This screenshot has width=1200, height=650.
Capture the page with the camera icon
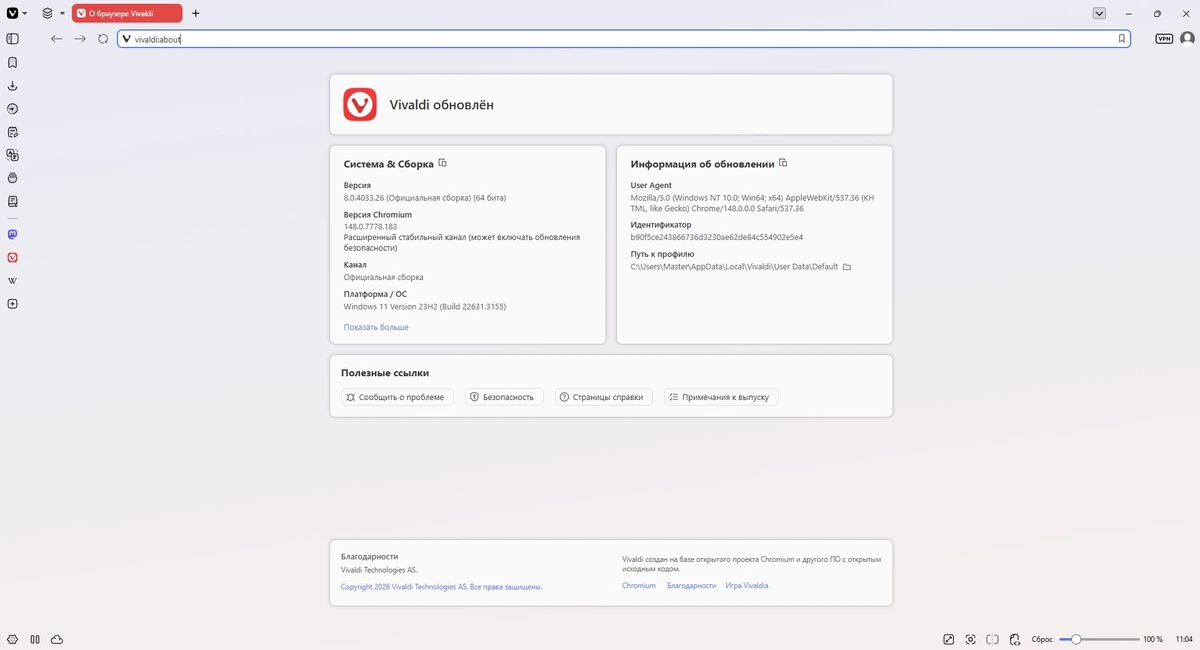point(971,639)
